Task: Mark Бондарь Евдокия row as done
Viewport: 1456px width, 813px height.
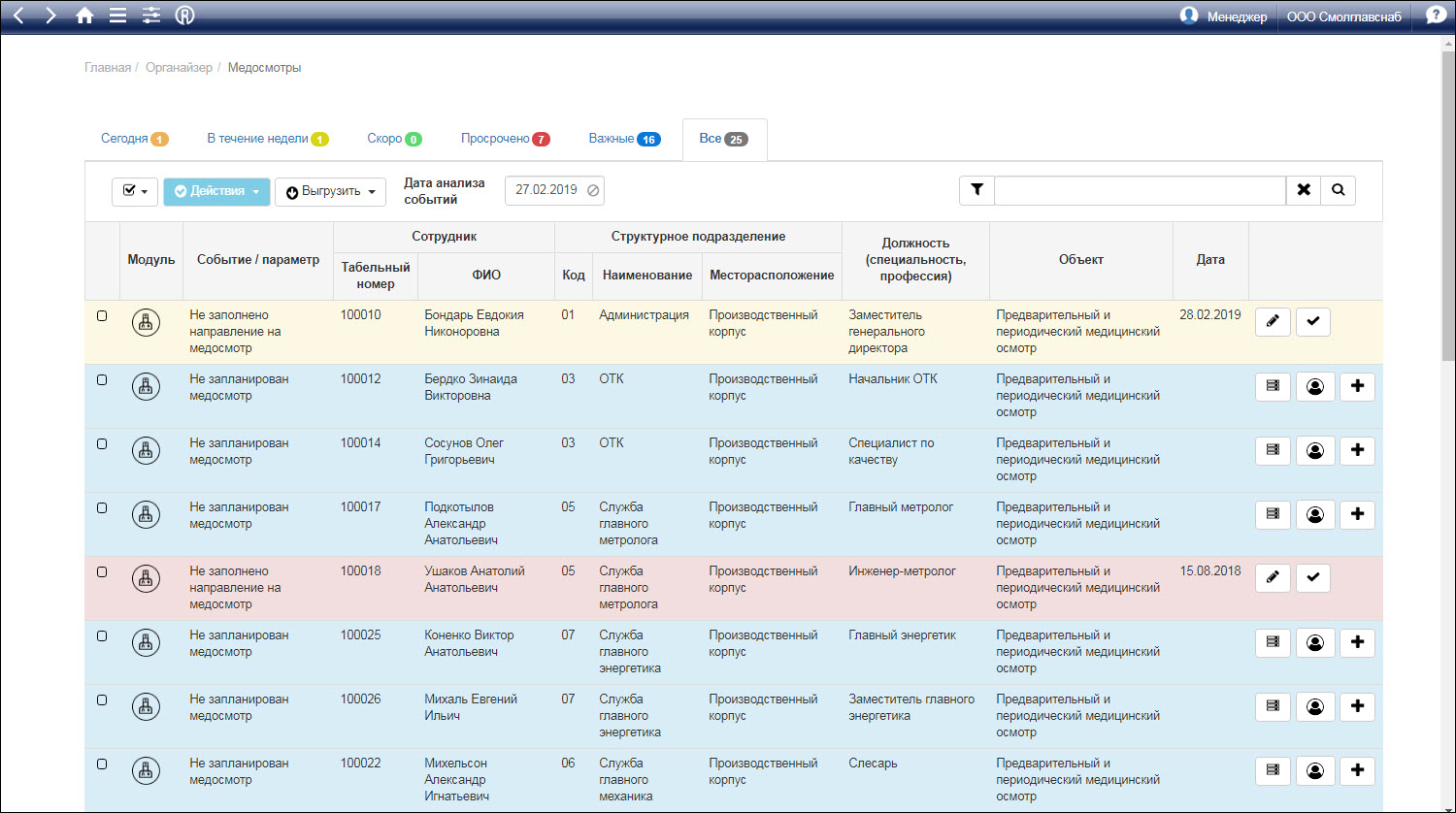Action: (1313, 321)
